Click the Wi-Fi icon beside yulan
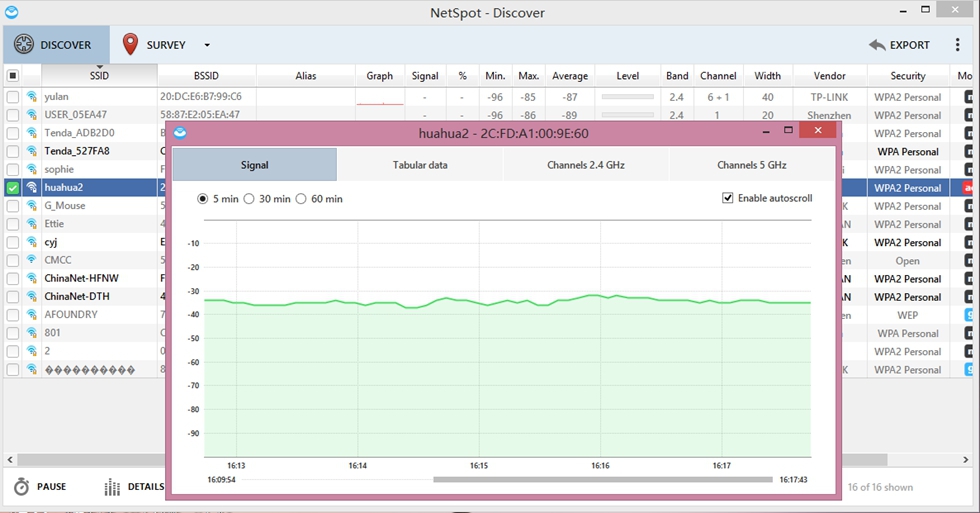This screenshot has width=980, height=513. pos(31,97)
